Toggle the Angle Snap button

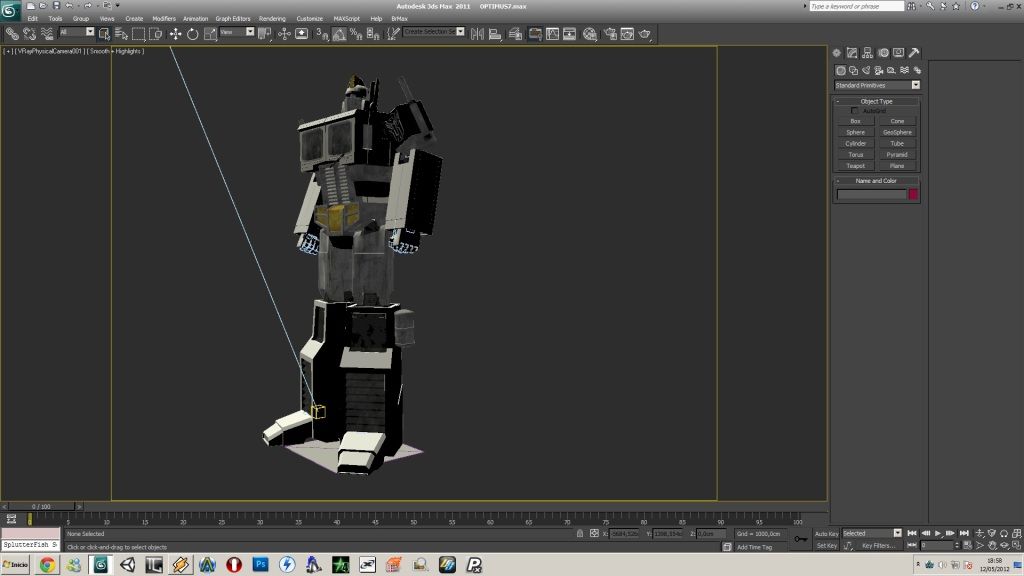[x=339, y=34]
